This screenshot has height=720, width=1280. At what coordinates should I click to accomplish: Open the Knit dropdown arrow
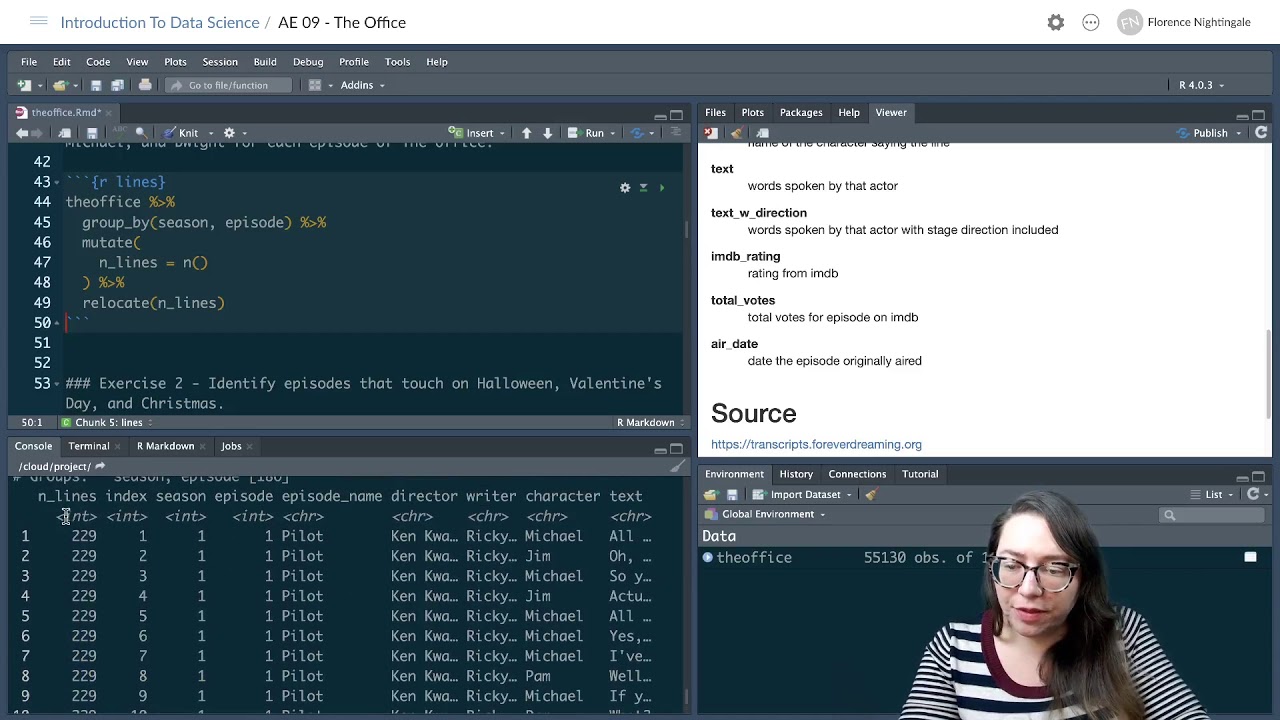(x=210, y=133)
